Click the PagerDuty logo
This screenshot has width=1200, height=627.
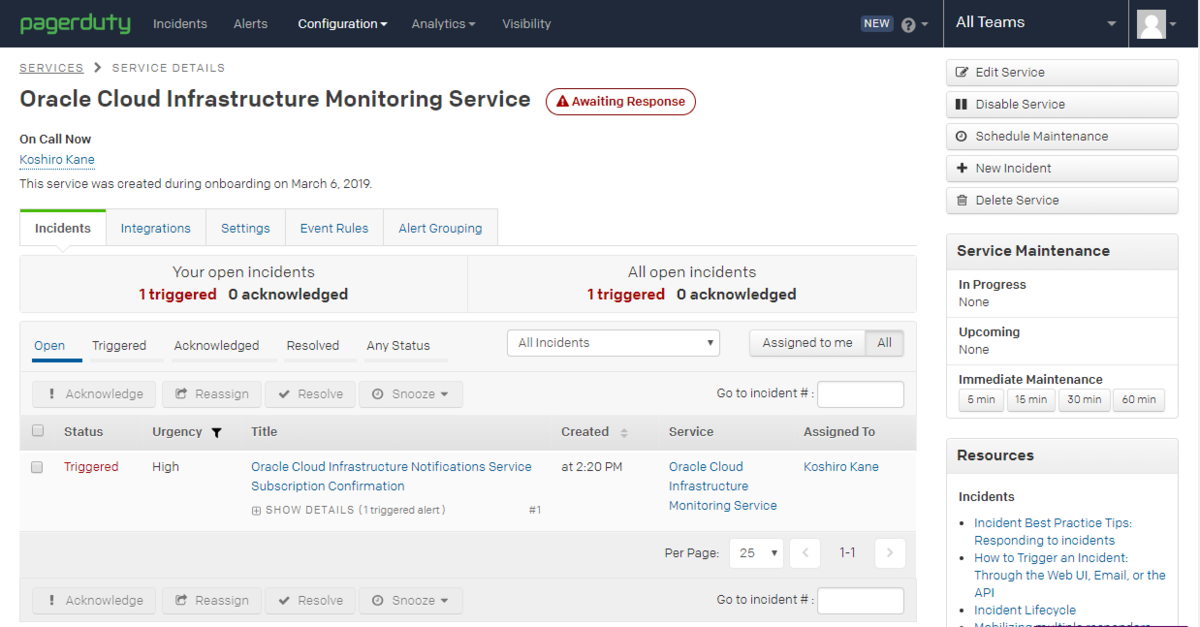75,23
